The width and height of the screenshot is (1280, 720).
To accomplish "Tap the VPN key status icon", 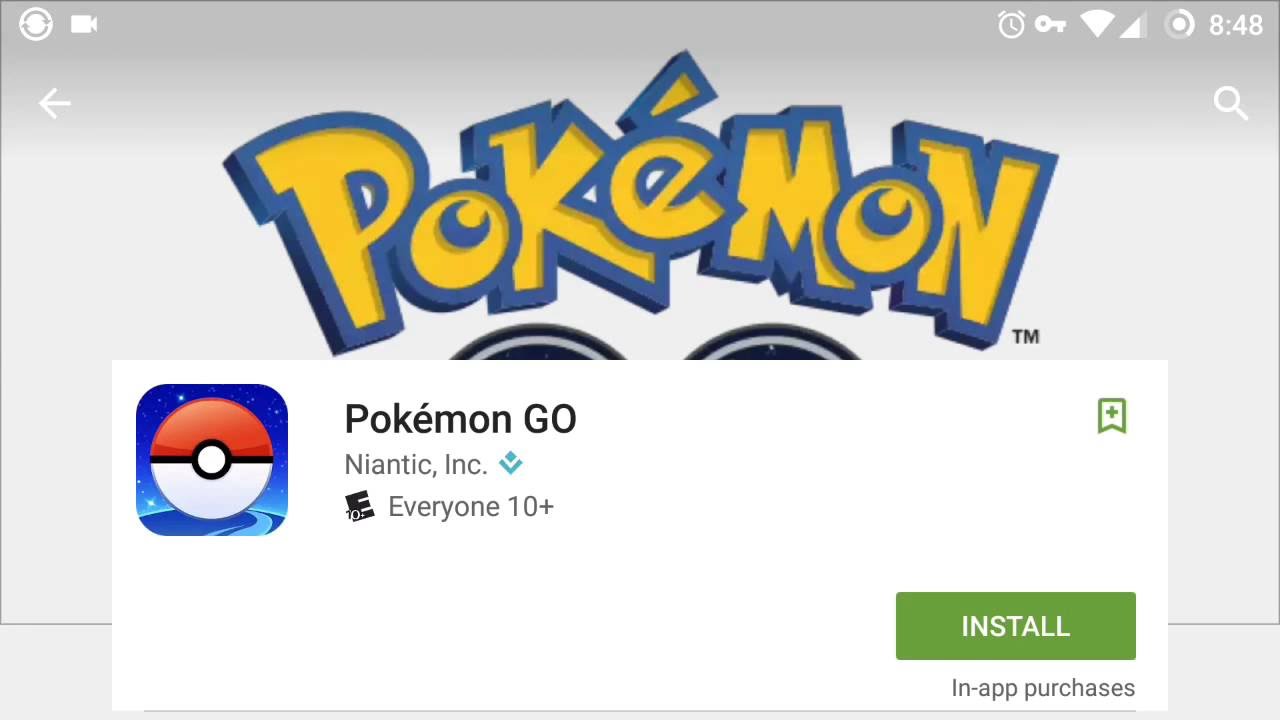I will 1050,25.
